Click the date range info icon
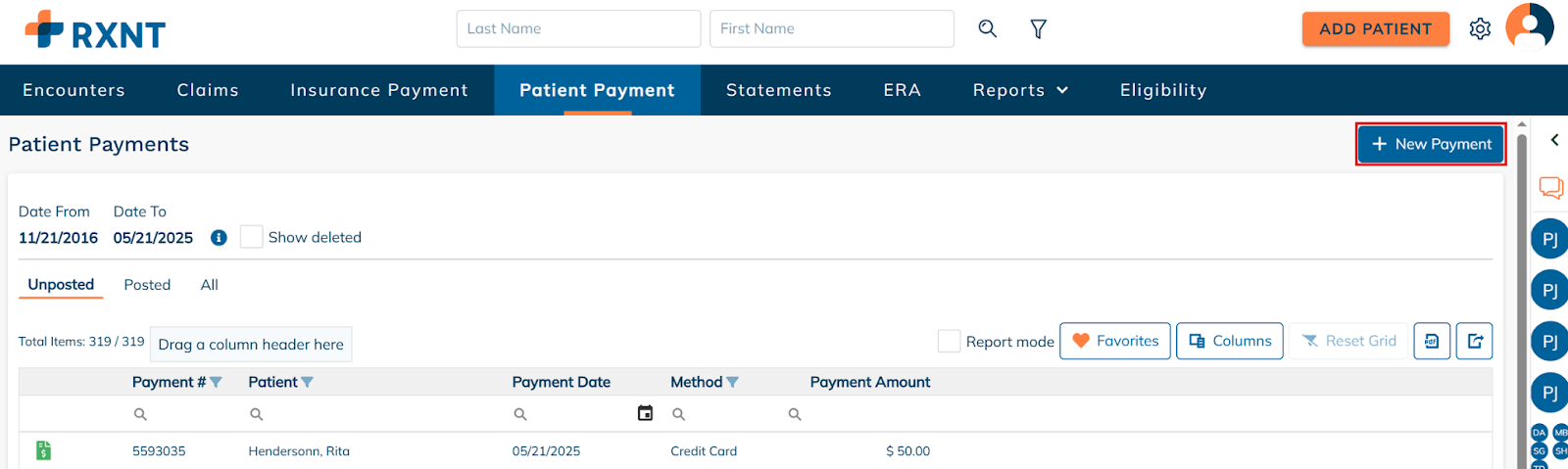 point(220,238)
